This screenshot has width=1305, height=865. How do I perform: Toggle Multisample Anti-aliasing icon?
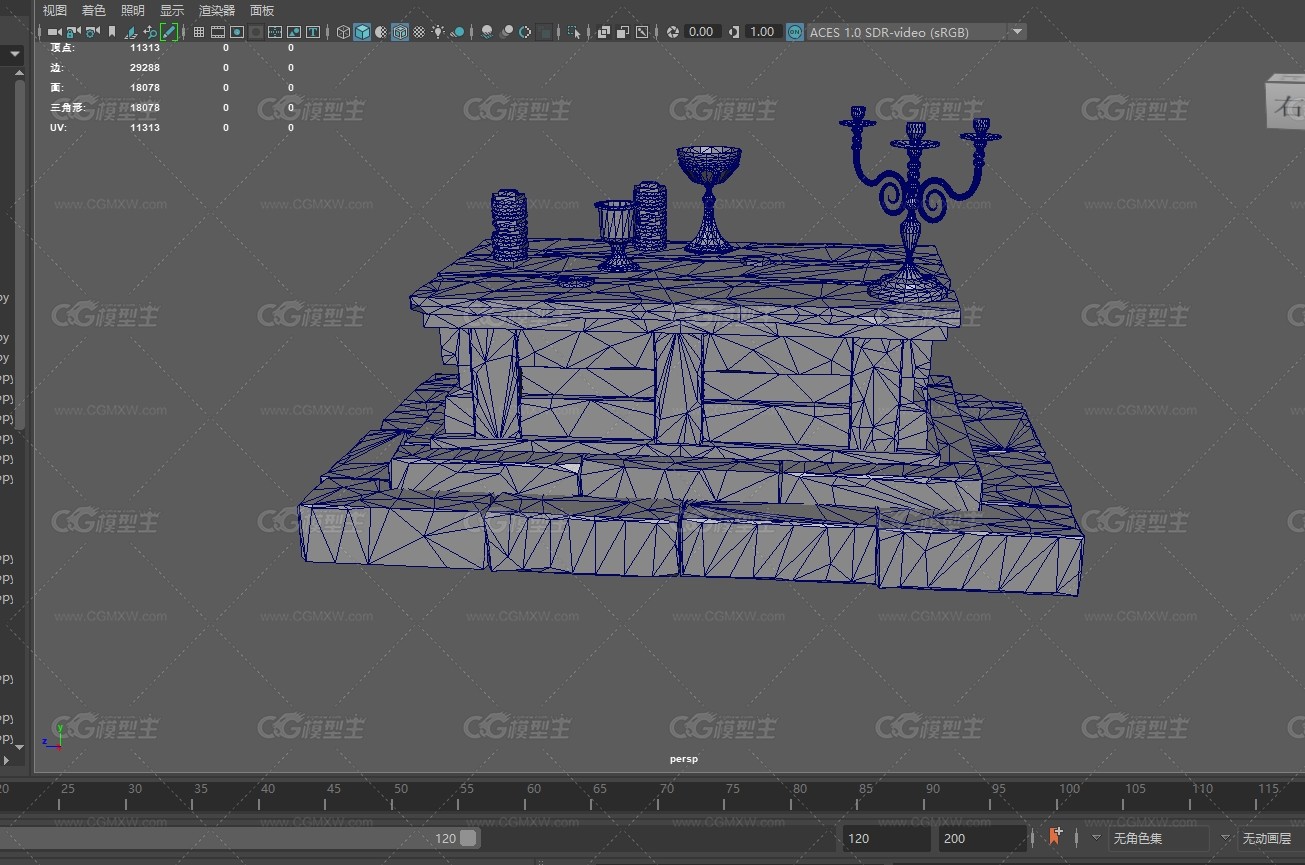[x=525, y=32]
